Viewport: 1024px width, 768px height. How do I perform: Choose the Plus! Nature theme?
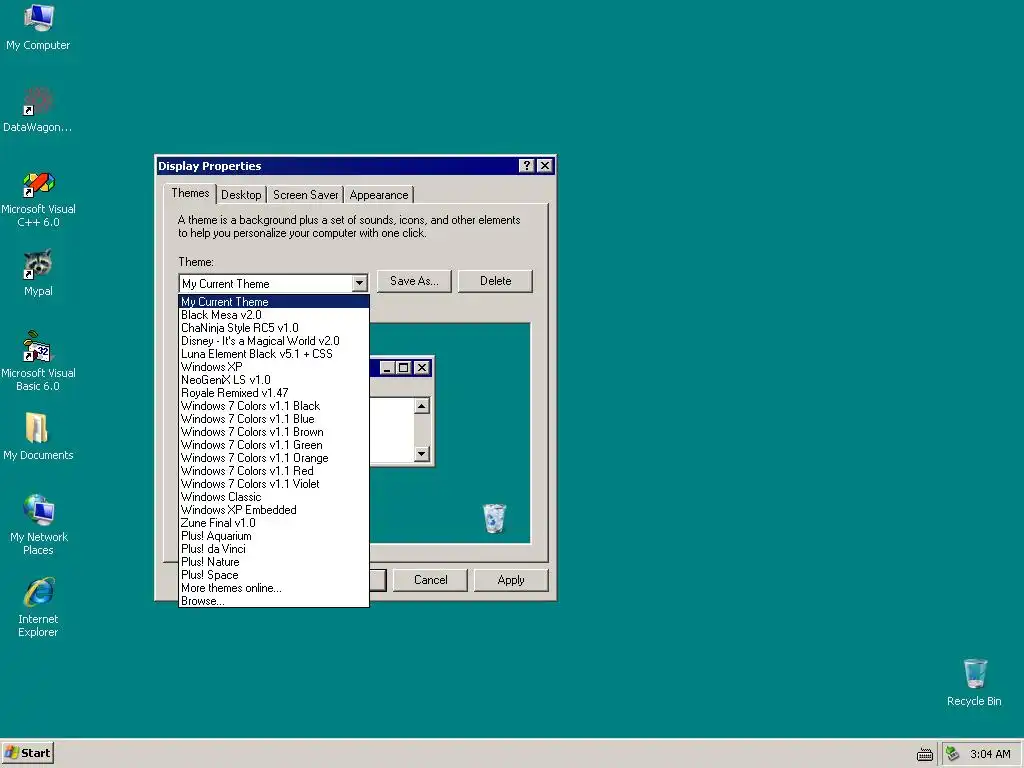(274, 562)
